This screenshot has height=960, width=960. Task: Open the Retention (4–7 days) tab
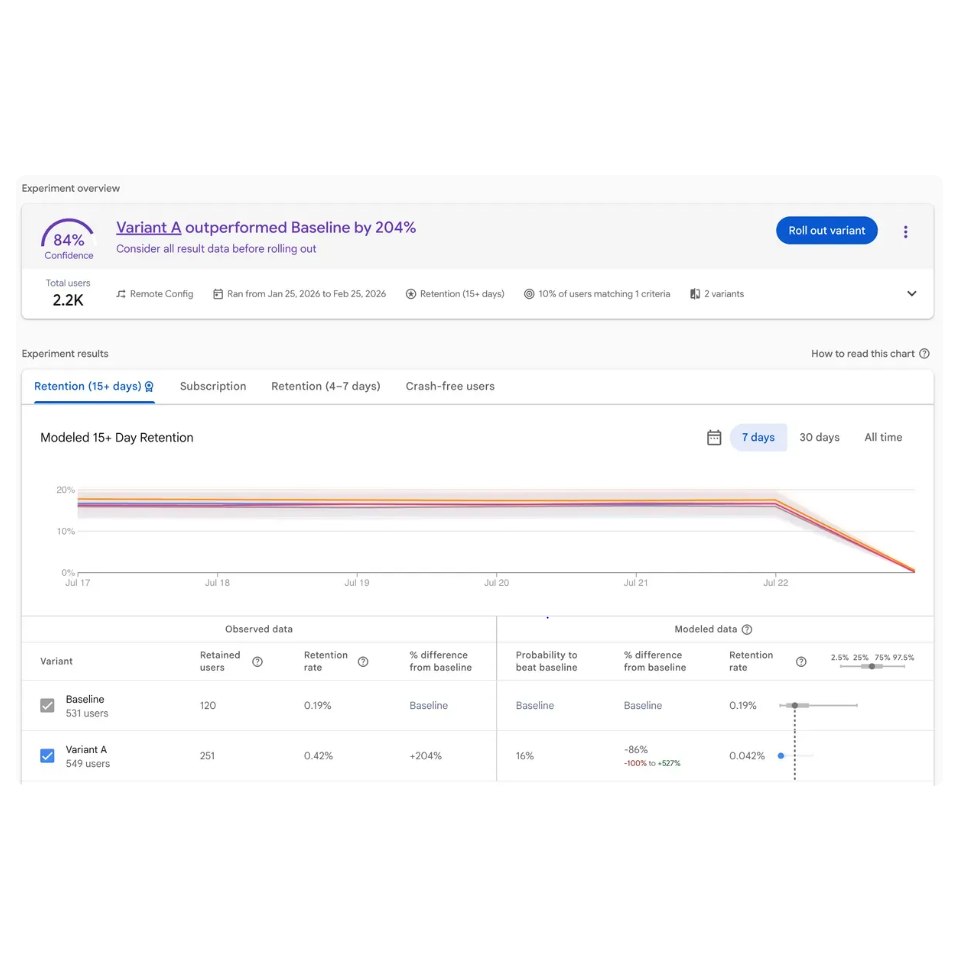pyautogui.click(x=326, y=386)
